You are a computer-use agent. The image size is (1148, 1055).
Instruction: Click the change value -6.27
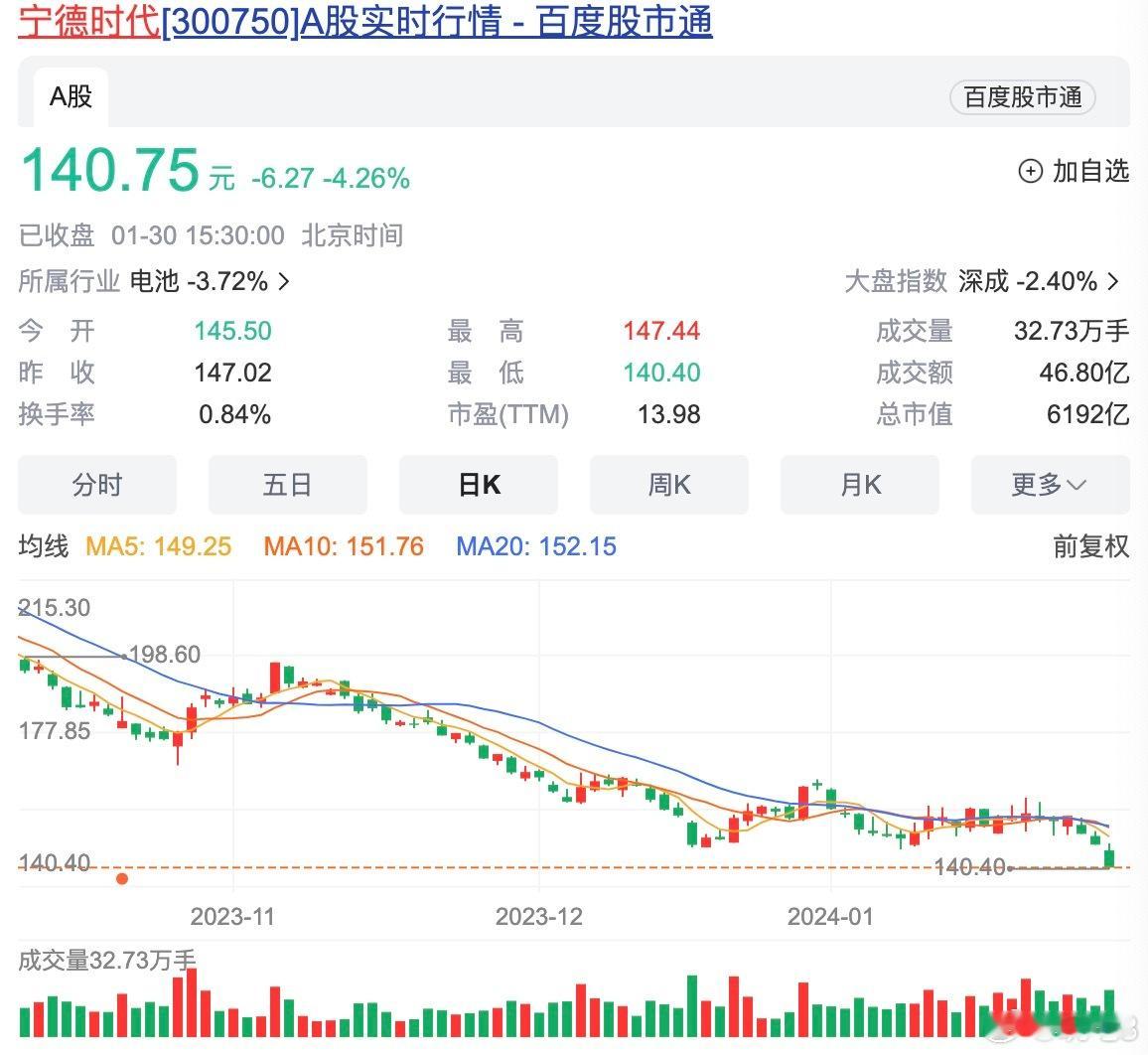(283, 178)
